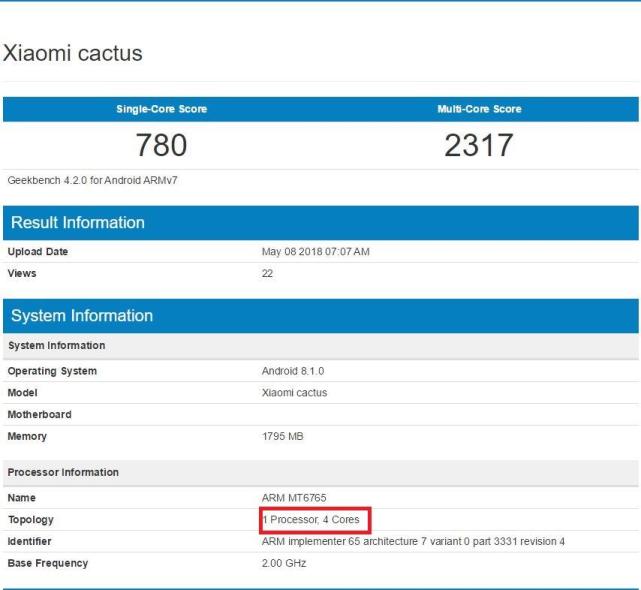The width and height of the screenshot is (641, 590).
Task: Click the Upload Date label
Action: point(38,251)
